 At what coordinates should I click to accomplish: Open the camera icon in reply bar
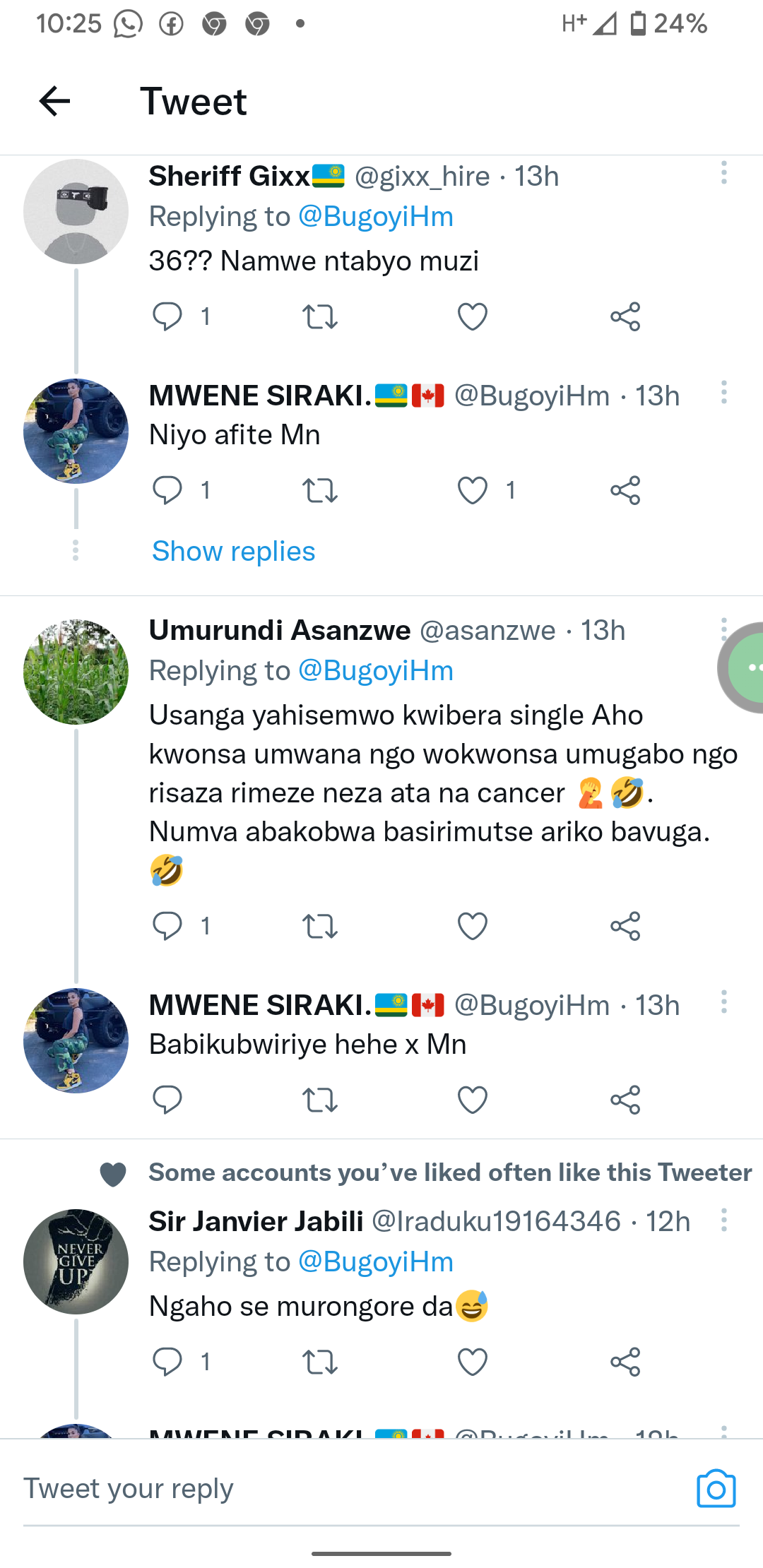pyautogui.click(x=716, y=1488)
